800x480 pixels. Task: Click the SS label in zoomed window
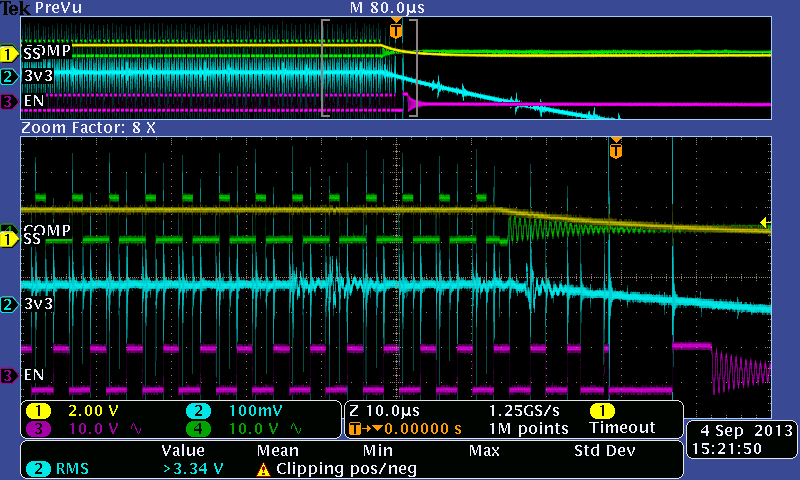point(32,239)
